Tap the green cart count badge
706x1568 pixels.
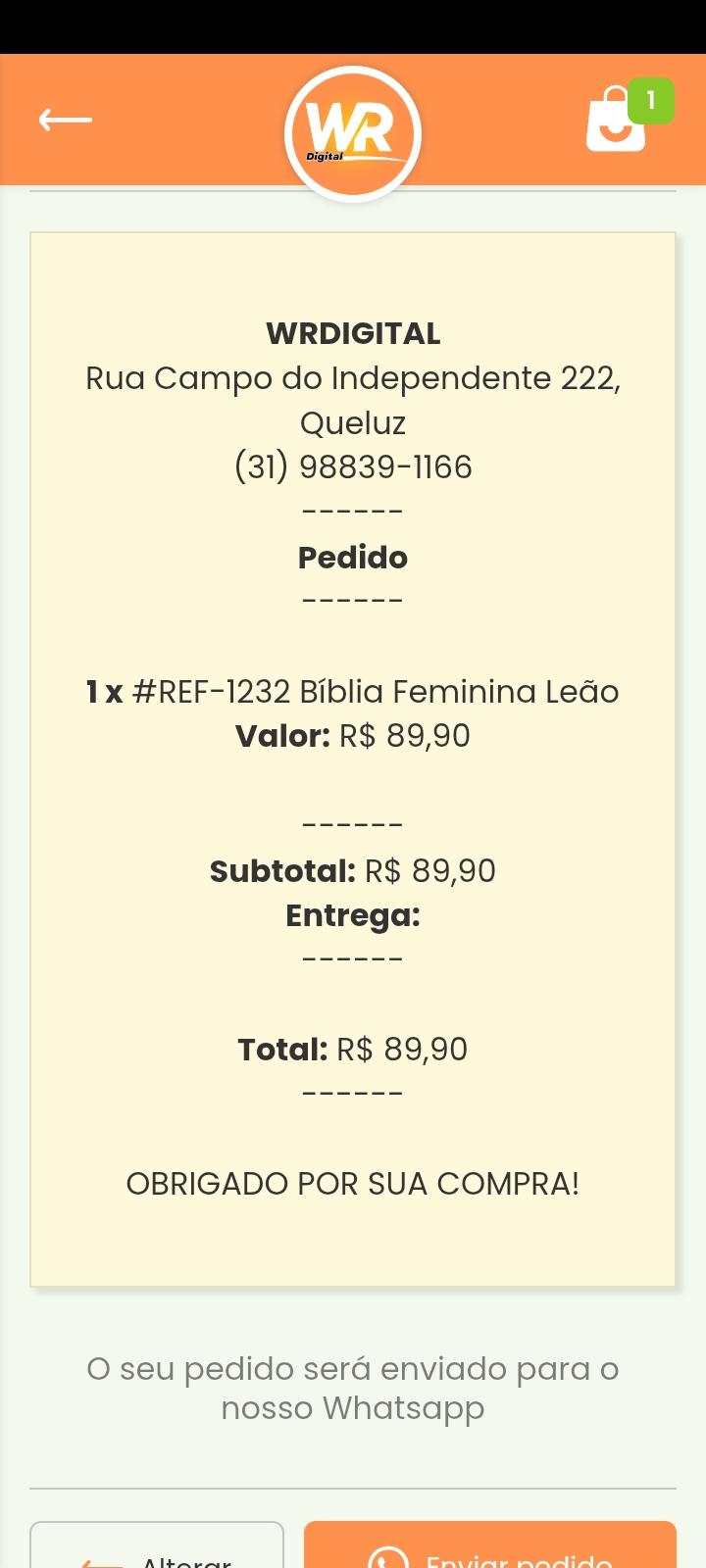(651, 100)
